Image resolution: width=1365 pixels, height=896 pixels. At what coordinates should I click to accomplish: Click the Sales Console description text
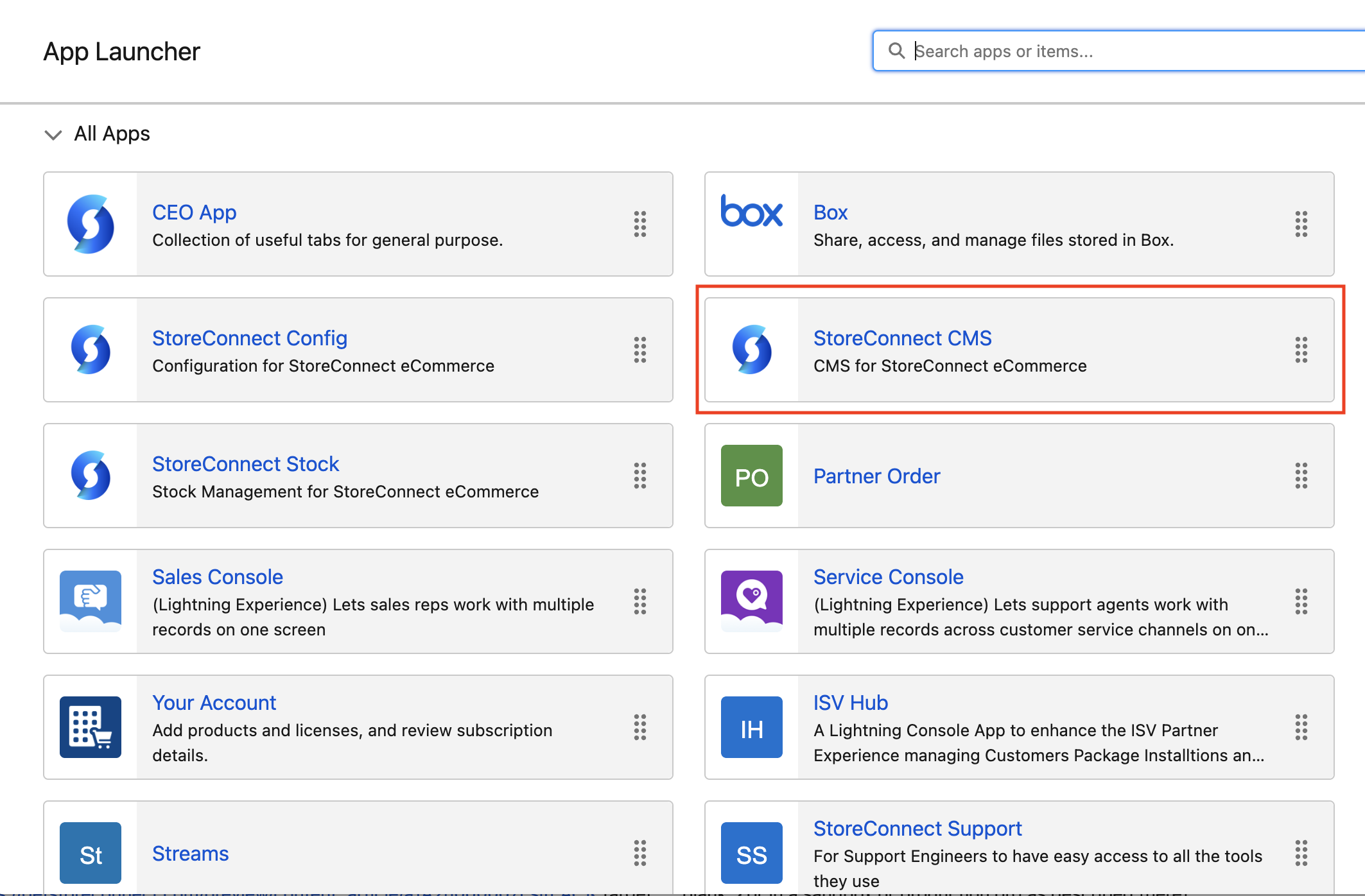[x=373, y=617]
